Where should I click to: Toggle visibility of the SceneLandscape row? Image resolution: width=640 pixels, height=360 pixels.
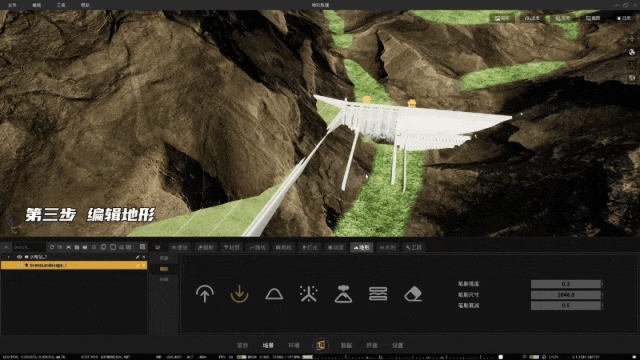click(19, 265)
